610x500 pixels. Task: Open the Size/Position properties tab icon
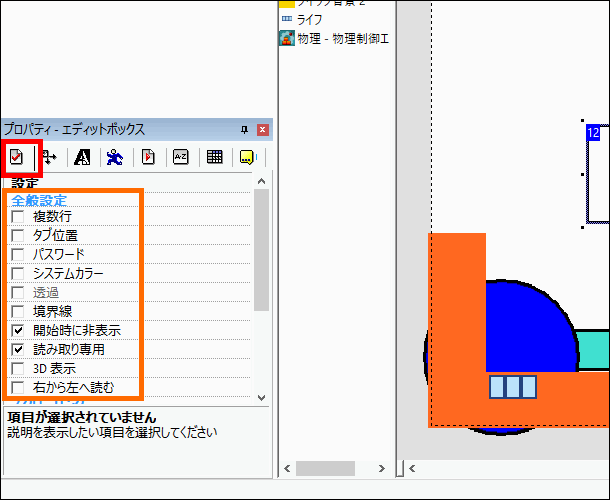click(x=50, y=157)
